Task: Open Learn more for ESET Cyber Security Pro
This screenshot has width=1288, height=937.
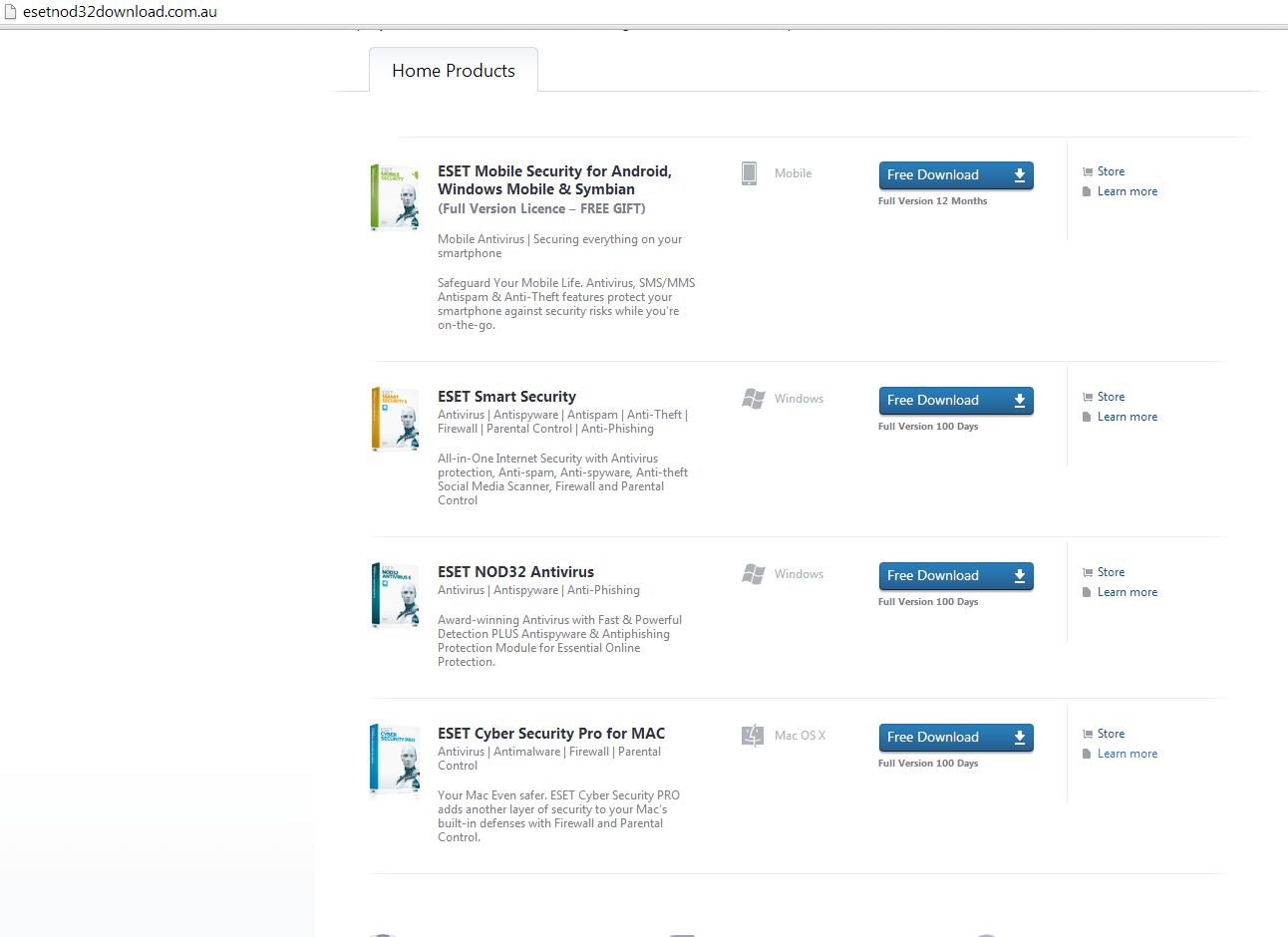Action: tap(1127, 754)
